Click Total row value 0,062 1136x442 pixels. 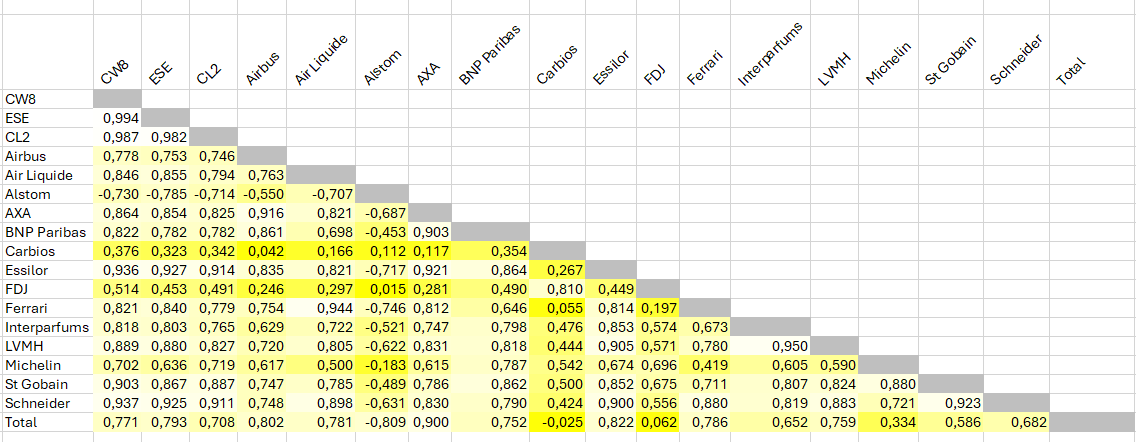[659, 420]
